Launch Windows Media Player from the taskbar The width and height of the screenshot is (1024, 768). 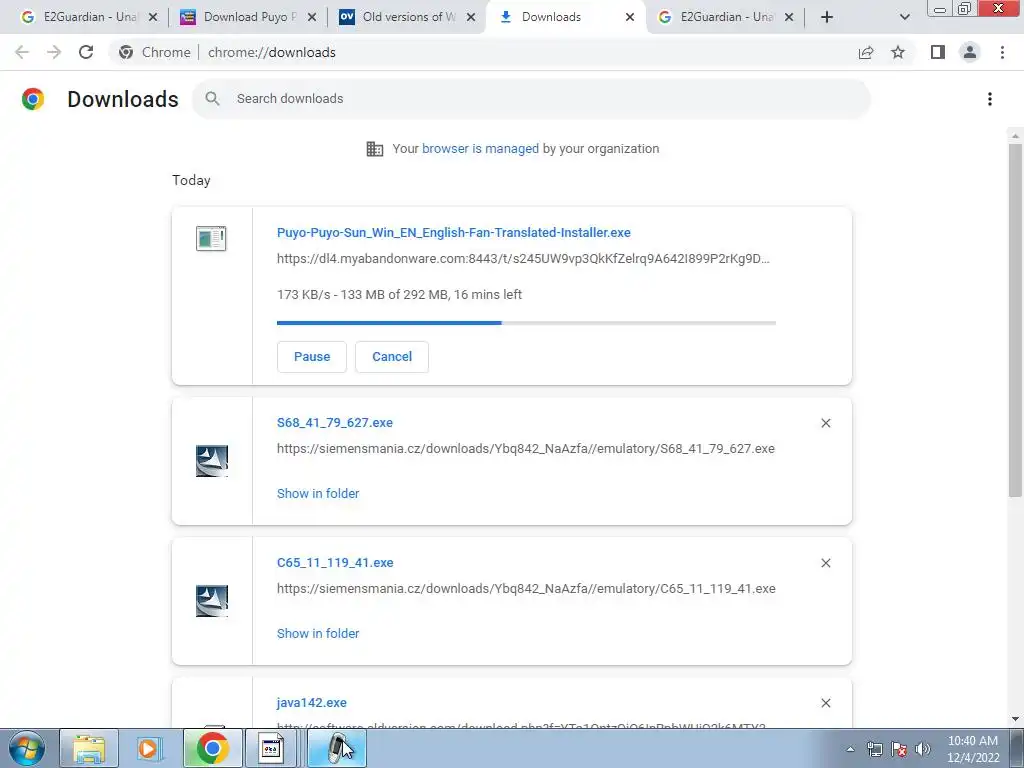[x=150, y=748]
